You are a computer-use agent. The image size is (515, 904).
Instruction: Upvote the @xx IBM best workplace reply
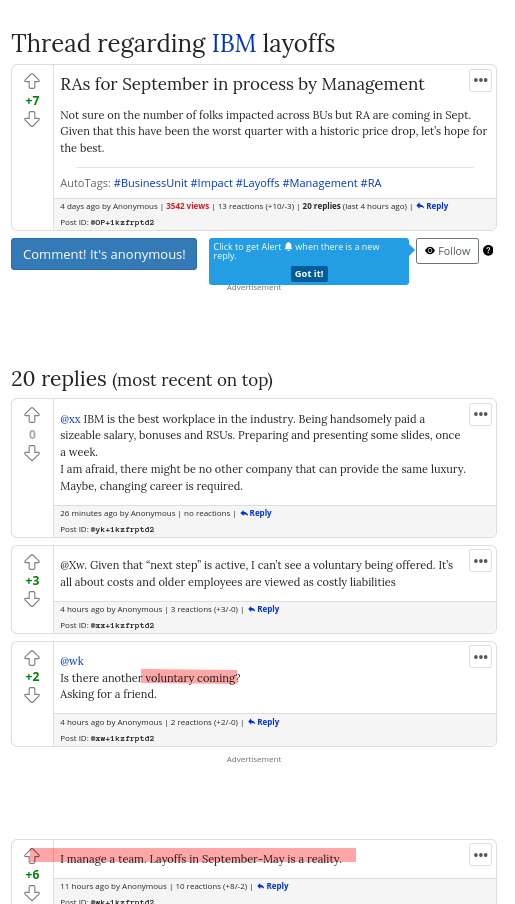coord(32,415)
